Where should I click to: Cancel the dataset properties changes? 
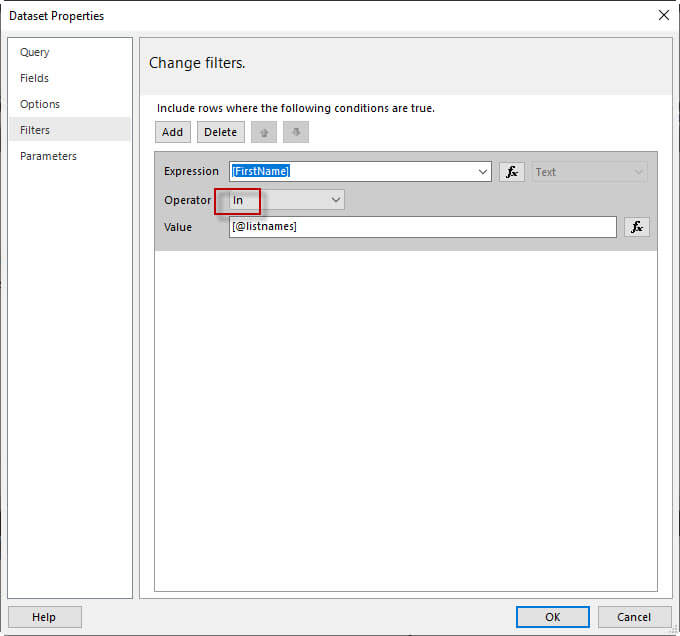click(x=634, y=617)
